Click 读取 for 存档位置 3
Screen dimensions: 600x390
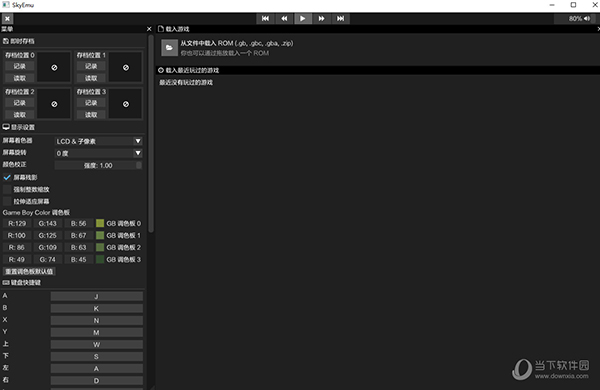coord(91,114)
